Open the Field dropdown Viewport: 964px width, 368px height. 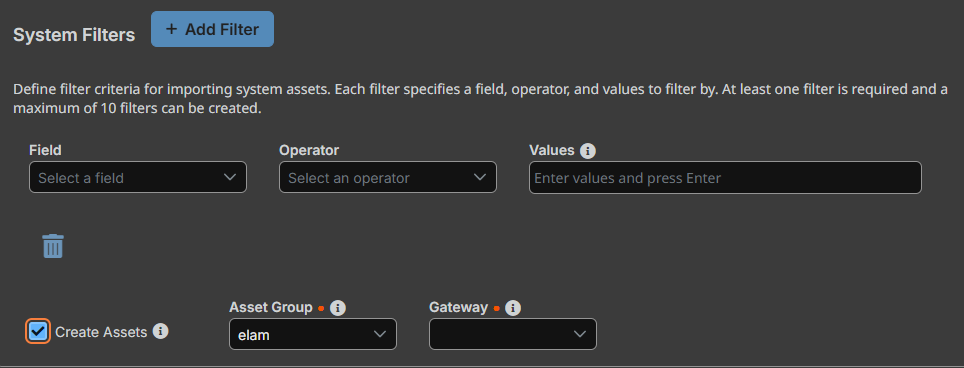pyautogui.click(x=138, y=178)
